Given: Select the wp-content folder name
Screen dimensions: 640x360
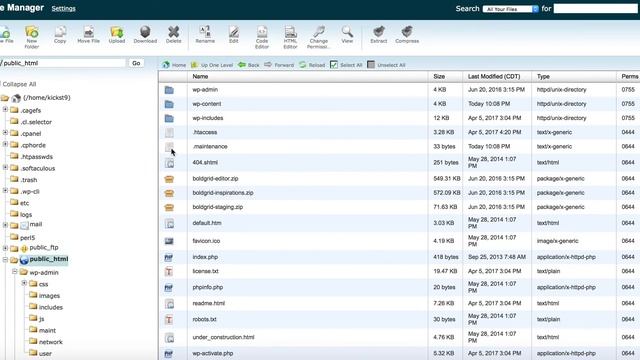Looking at the screenshot, I should click(x=207, y=104).
